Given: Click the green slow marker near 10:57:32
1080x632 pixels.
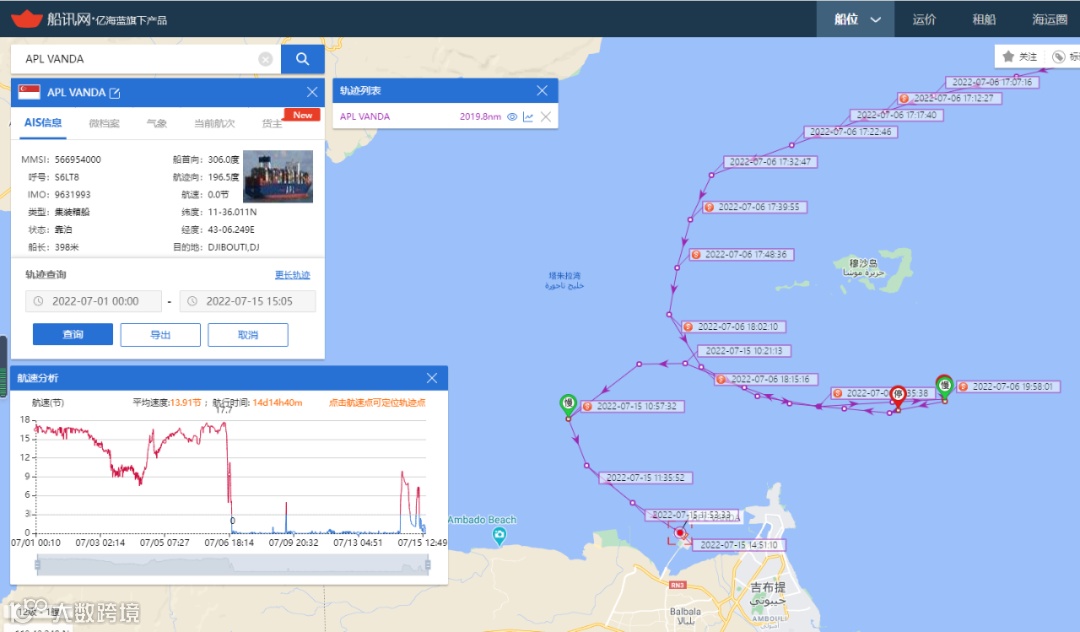Looking at the screenshot, I should point(568,404).
